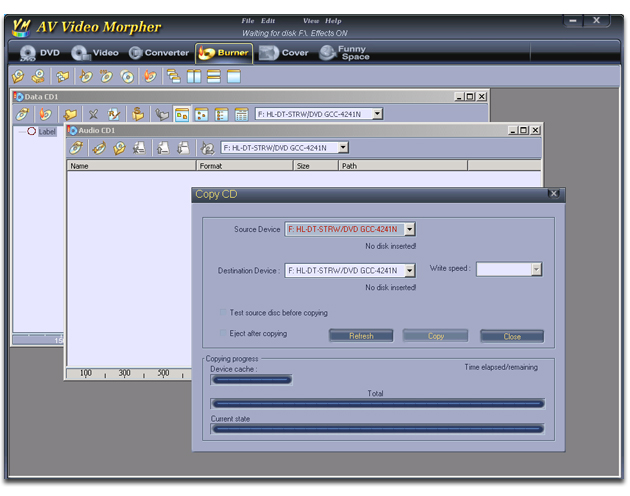630x496 pixels.
Task: Click the tile windows horizontally icon
Action: point(214,76)
